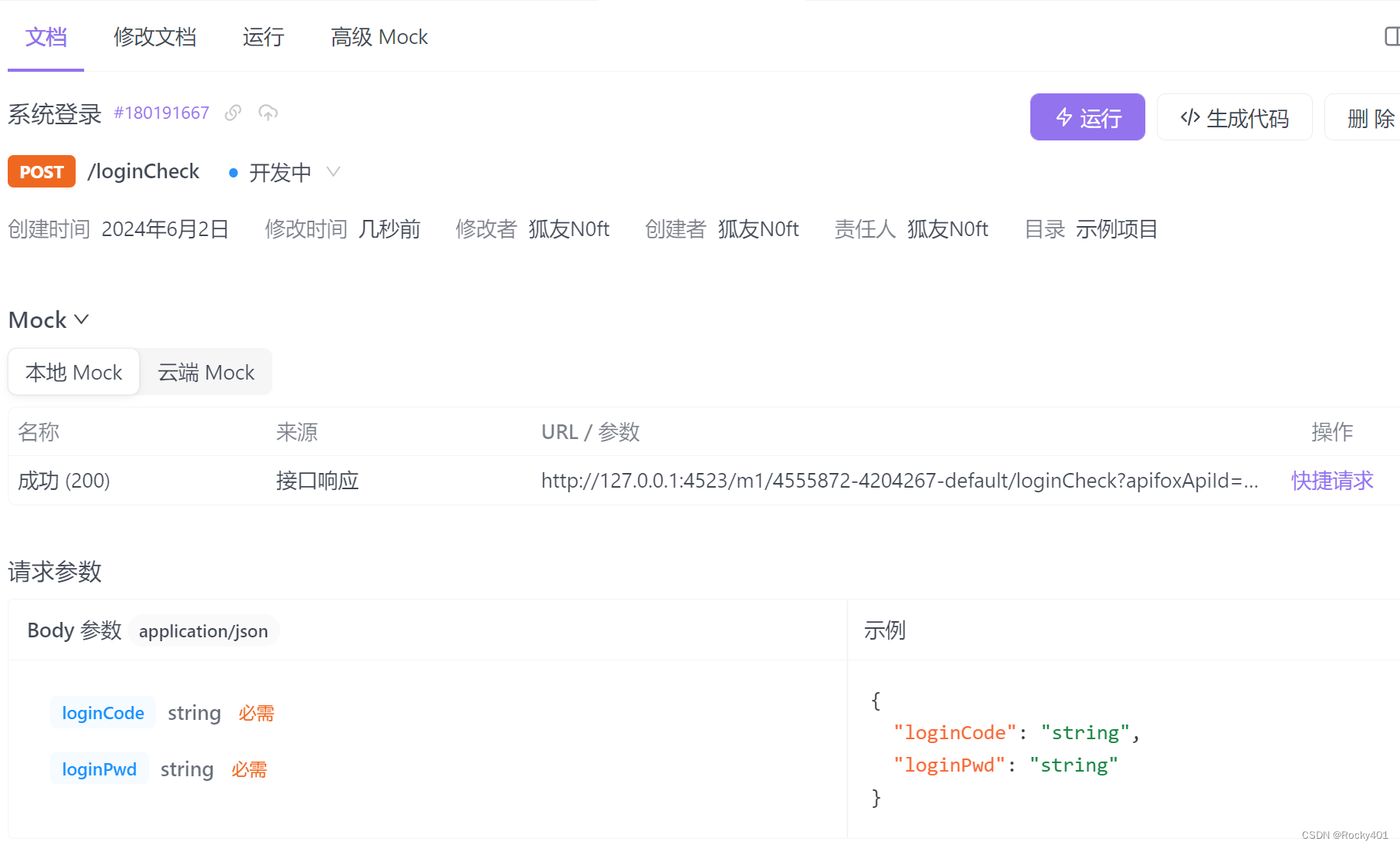Click the 快捷请求 link
This screenshot has width=1400, height=848.
(1331, 480)
